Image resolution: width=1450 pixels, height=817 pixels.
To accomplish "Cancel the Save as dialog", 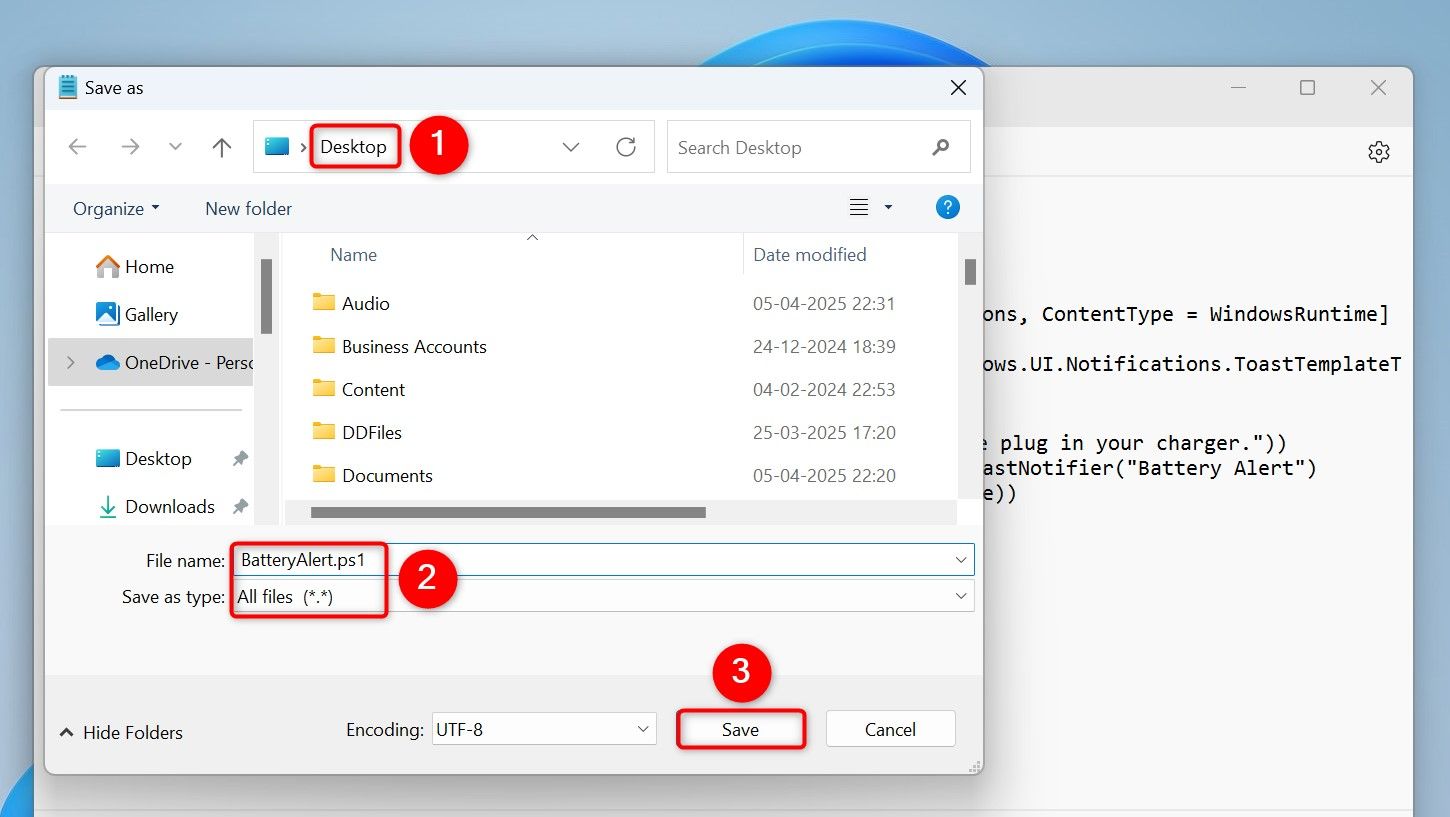I will click(x=890, y=730).
